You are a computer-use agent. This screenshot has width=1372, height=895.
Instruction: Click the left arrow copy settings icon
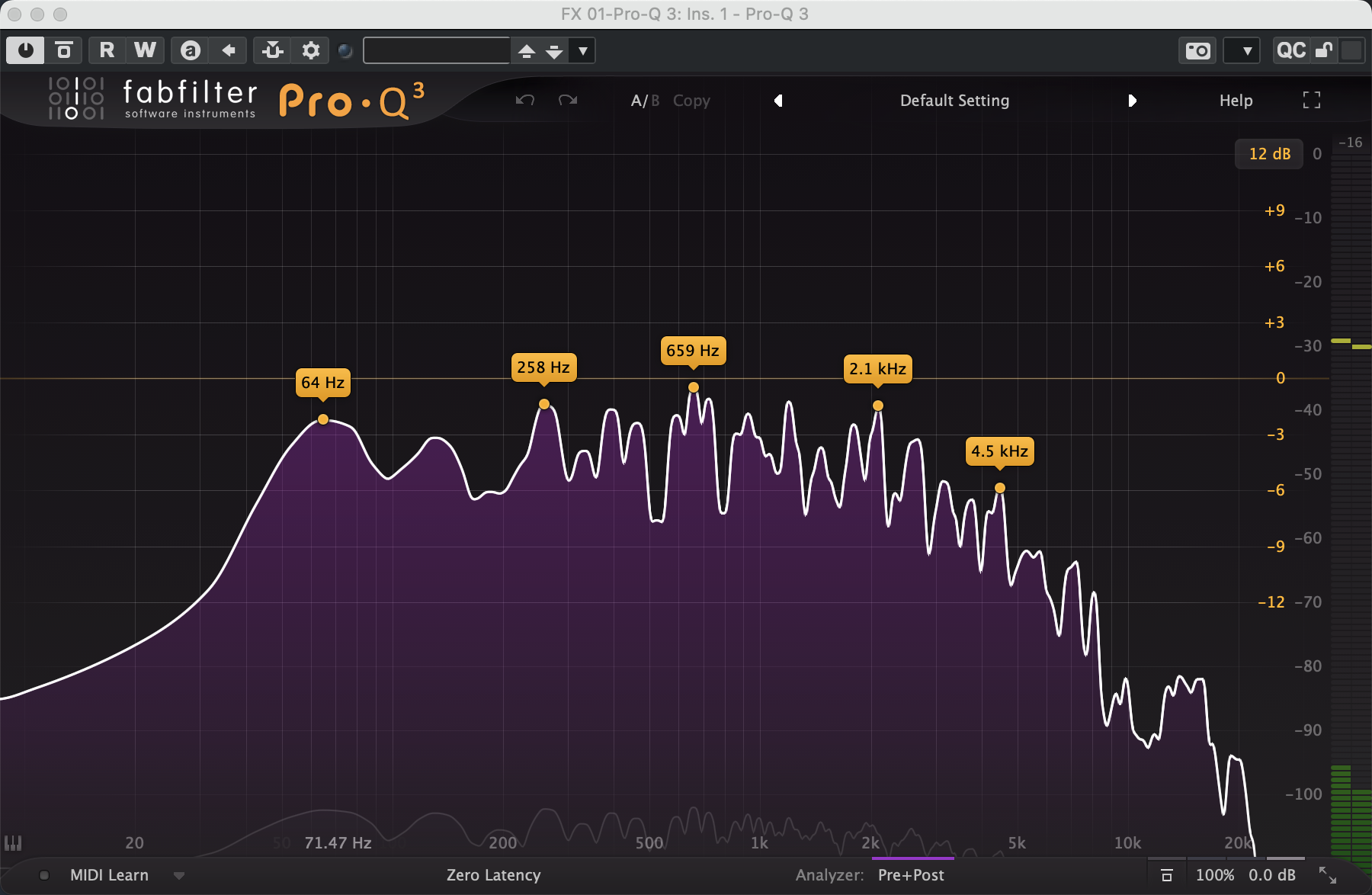pyautogui.click(x=228, y=50)
